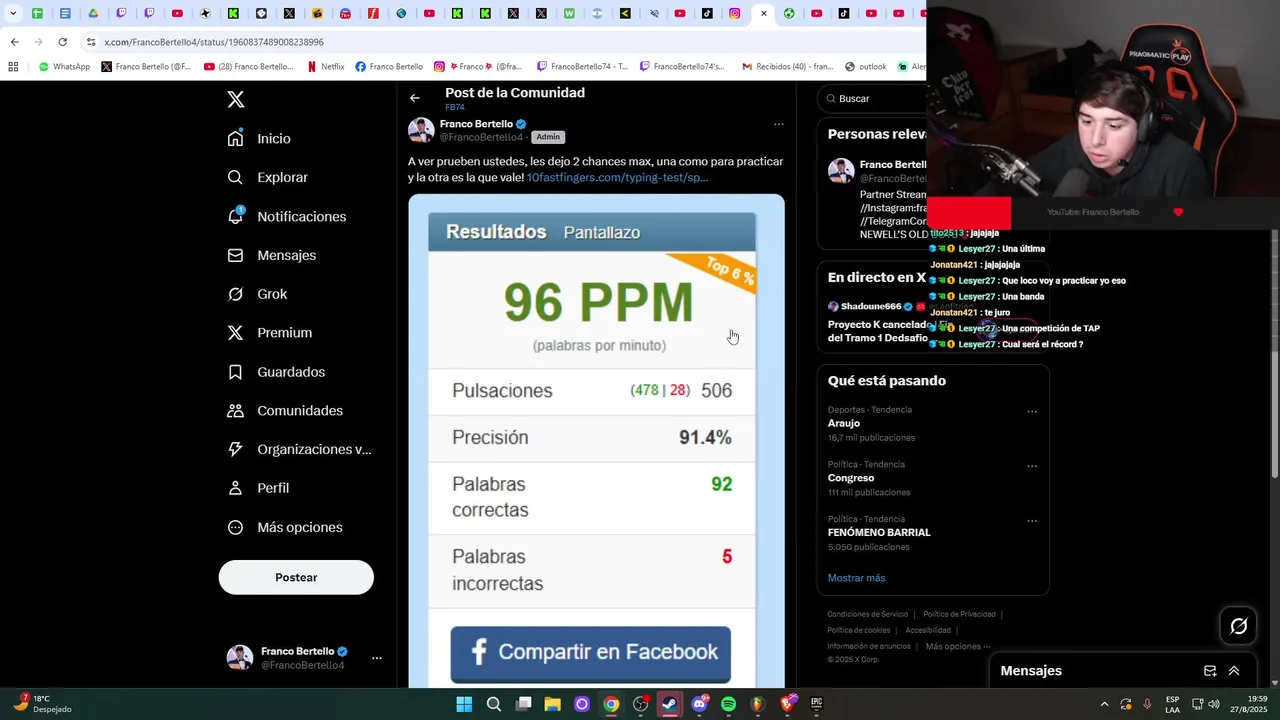Open Mensajes in the sidebar
The height and width of the screenshot is (720, 1280).
coord(271,255)
